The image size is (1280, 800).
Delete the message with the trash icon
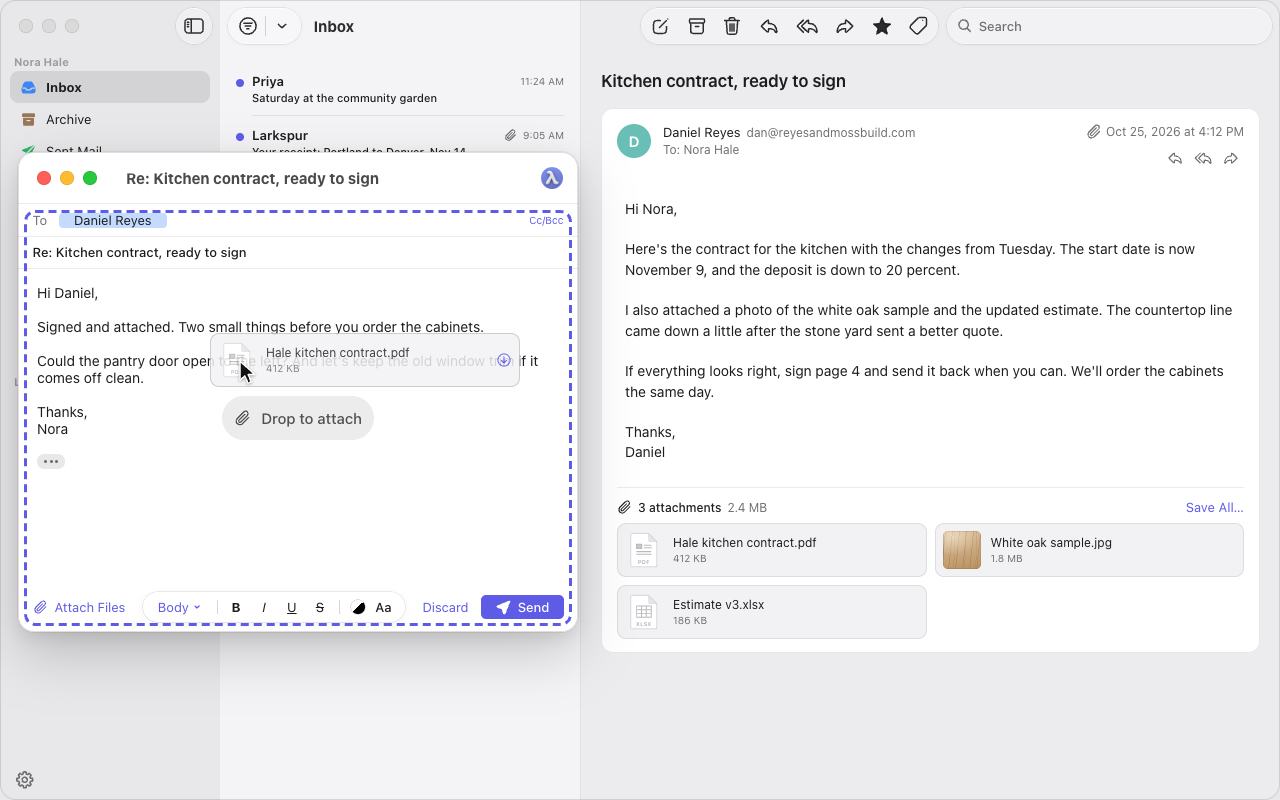[732, 27]
